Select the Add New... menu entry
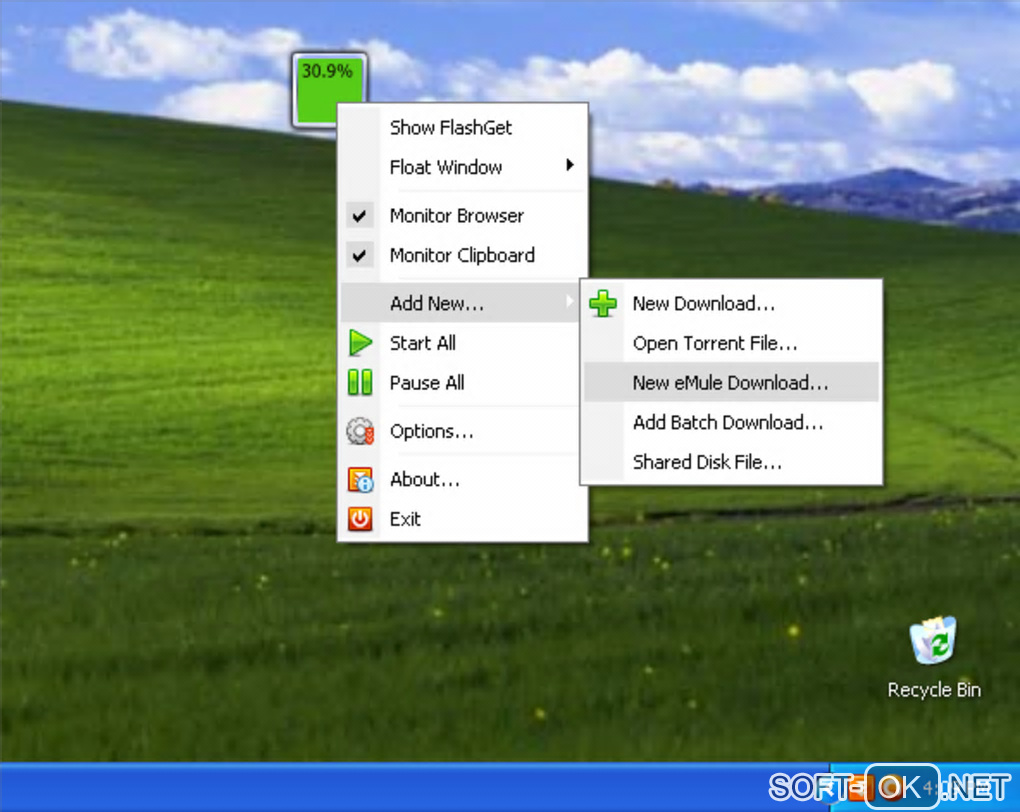Screen dimensions: 1020x812 (x=461, y=303)
